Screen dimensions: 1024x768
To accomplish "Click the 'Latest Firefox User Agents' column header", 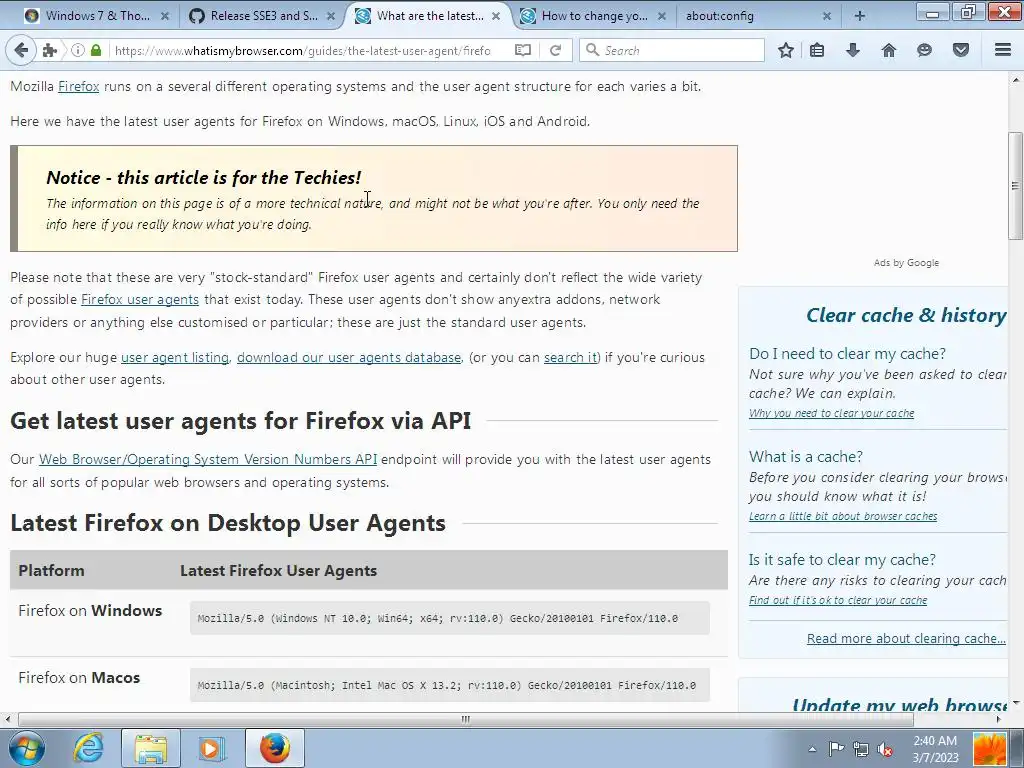I will [x=278, y=571].
